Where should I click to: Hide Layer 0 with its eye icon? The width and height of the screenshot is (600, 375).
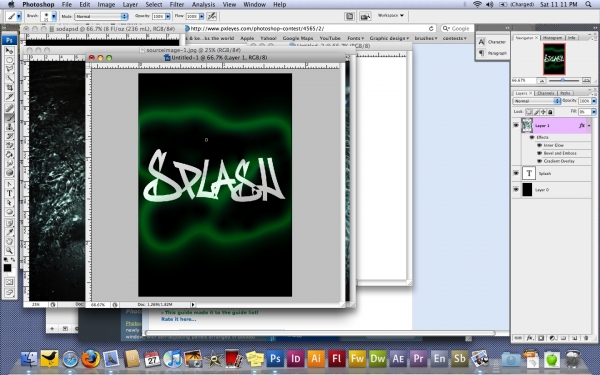tap(516, 189)
